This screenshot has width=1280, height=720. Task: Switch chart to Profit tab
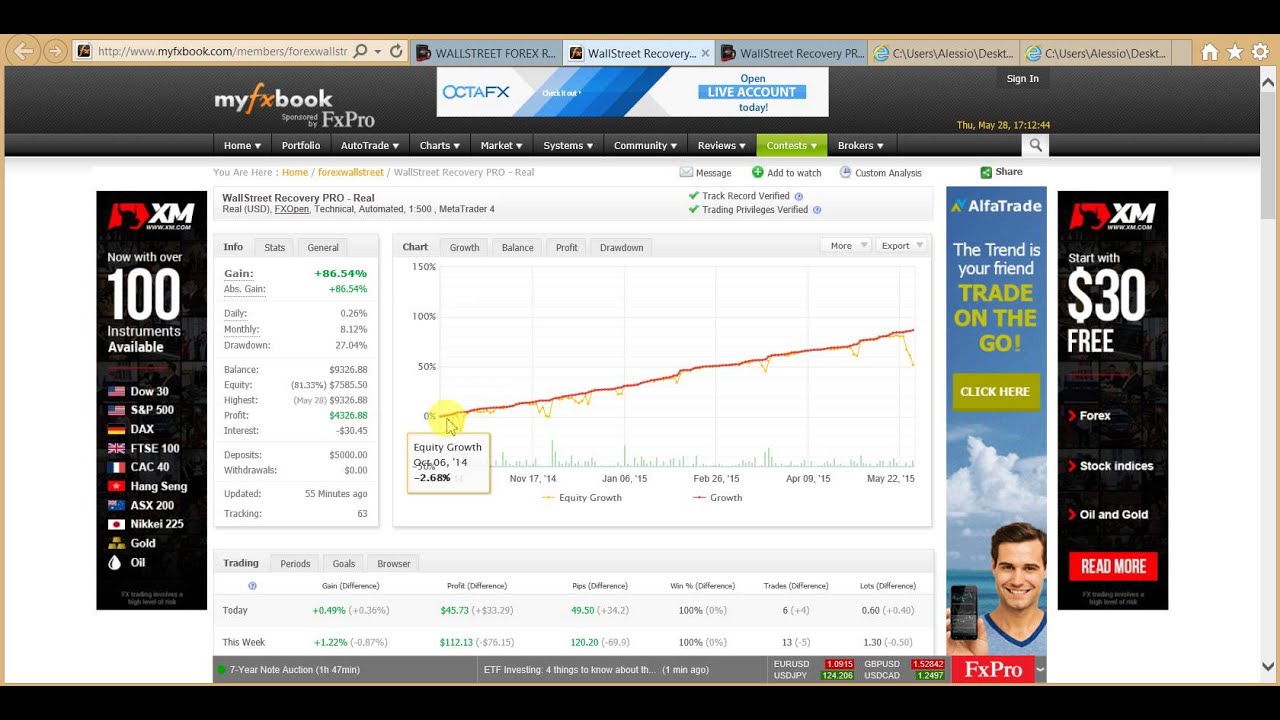pyautogui.click(x=567, y=247)
